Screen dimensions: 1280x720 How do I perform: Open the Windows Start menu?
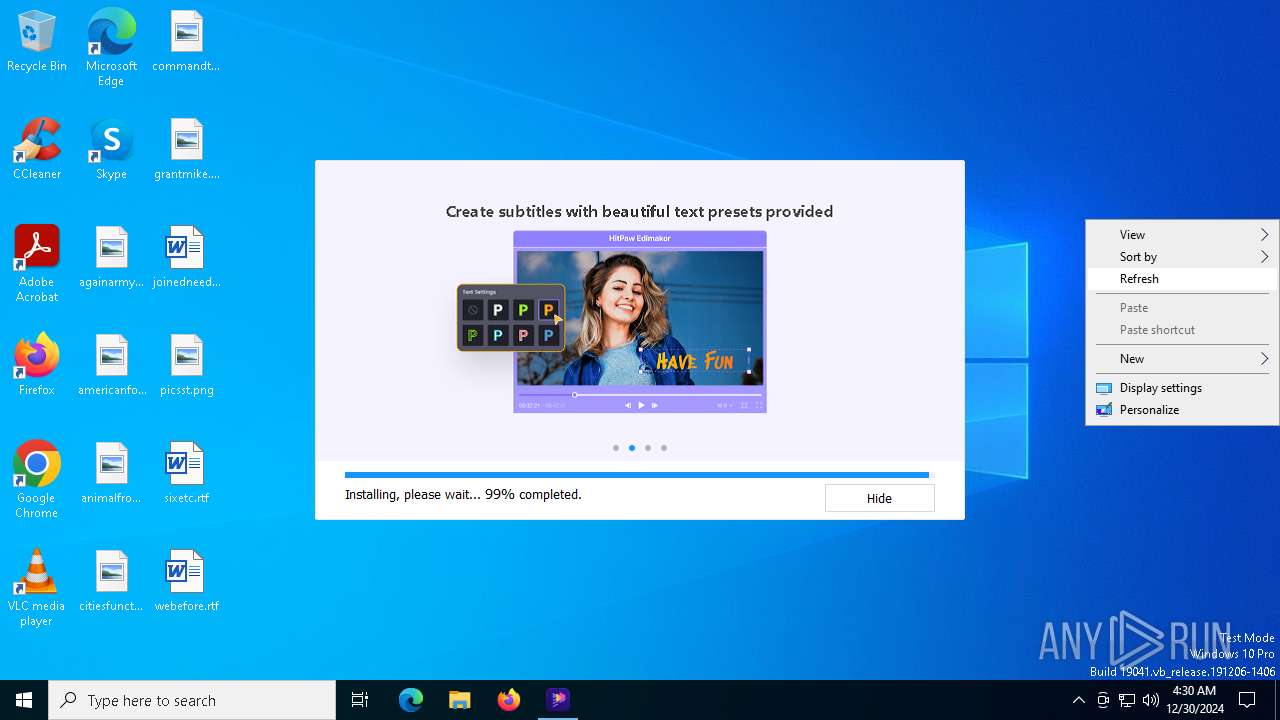coord(24,700)
